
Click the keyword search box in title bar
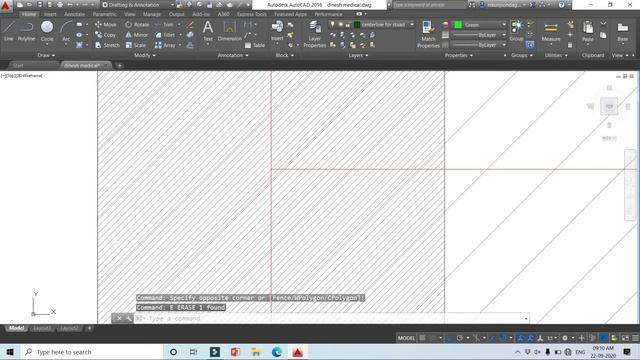(429, 5)
